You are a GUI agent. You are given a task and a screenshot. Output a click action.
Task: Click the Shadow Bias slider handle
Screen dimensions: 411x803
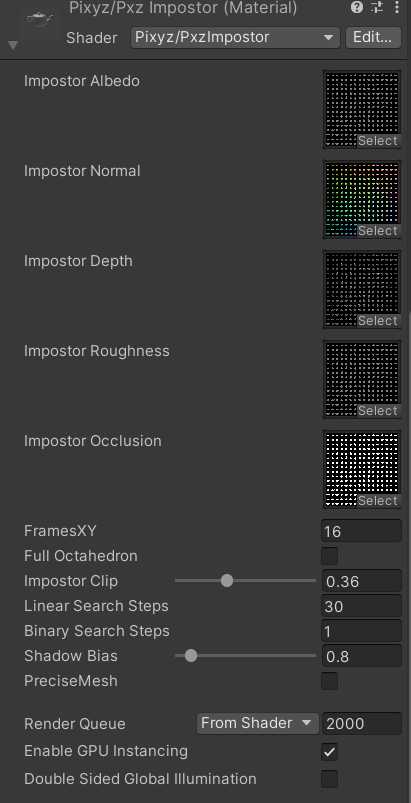(x=190, y=656)
